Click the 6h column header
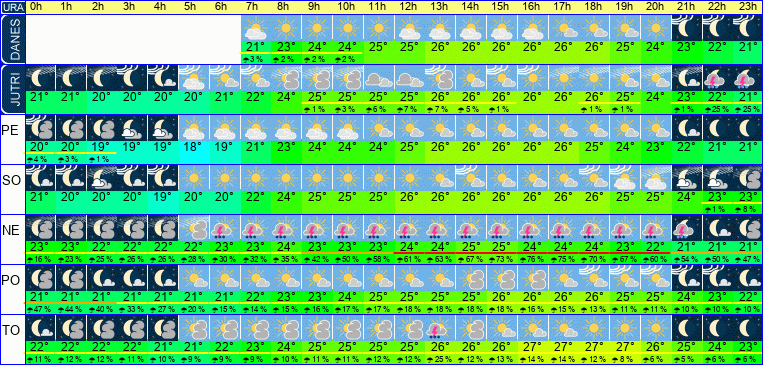Image resolution: width=763 pixels, height=365 pixels. (221, 7)
